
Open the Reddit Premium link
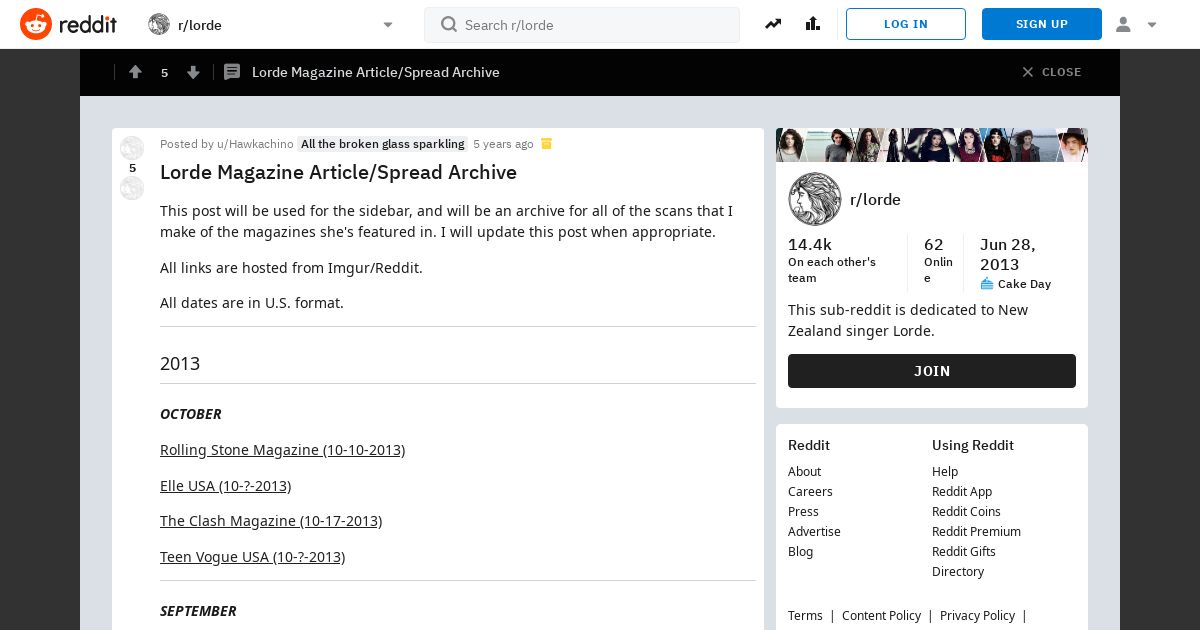976,532
